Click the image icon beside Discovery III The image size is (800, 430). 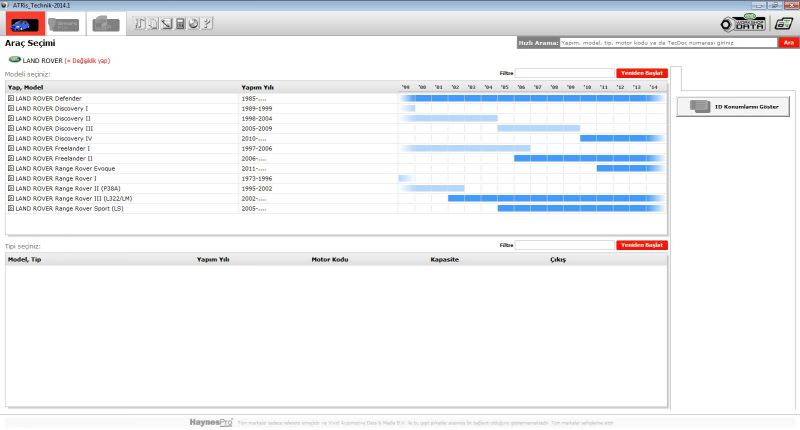click(x=10, y=128)
